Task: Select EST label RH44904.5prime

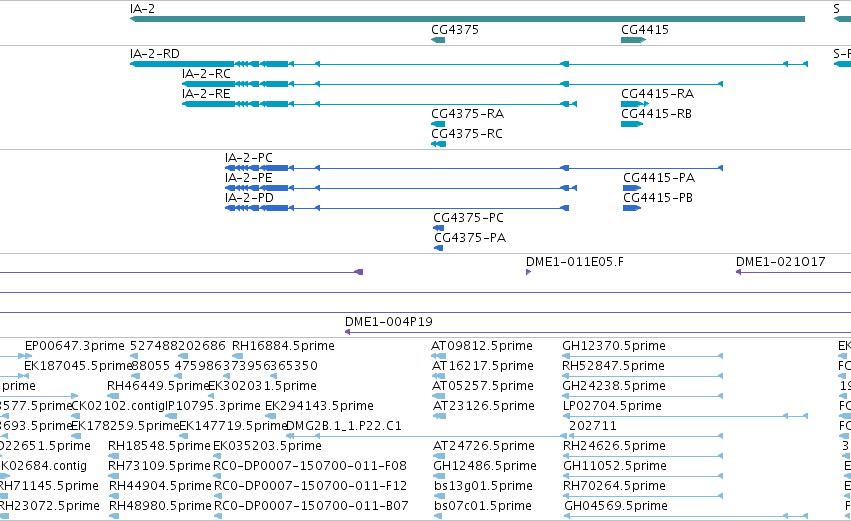Action: click(160, 487)
